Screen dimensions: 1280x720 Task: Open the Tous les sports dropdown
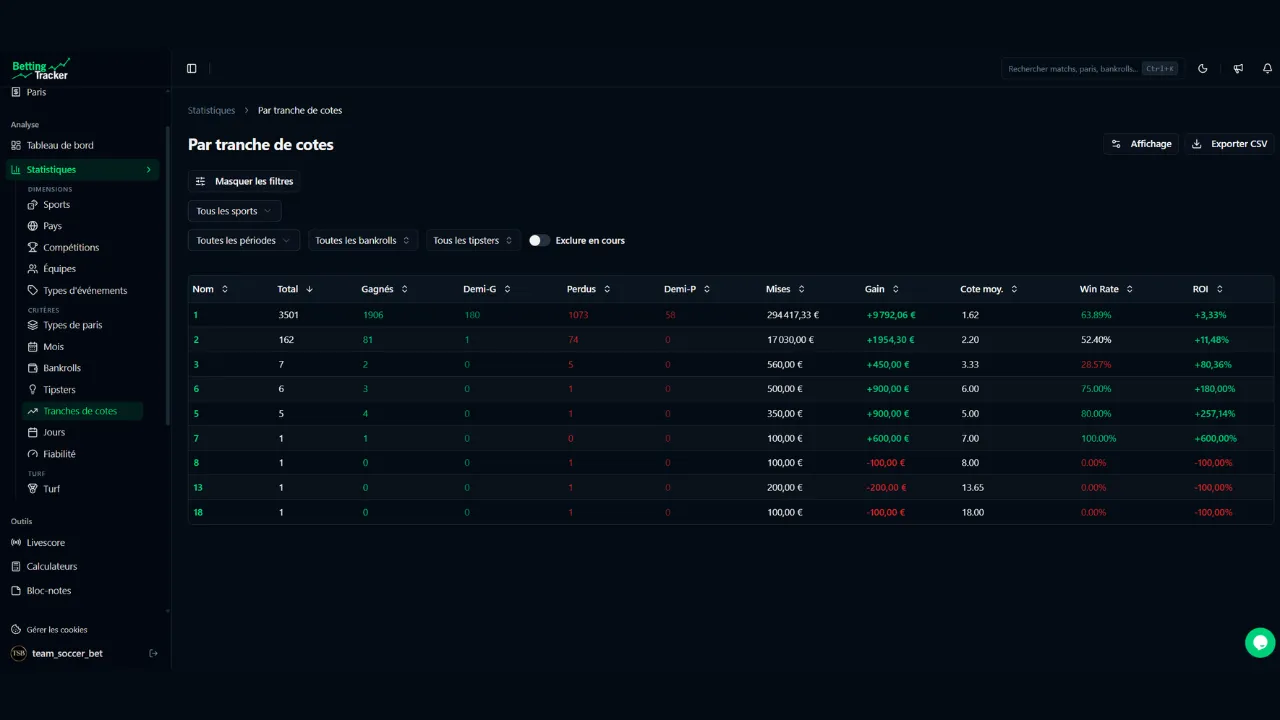coord(235,211)
